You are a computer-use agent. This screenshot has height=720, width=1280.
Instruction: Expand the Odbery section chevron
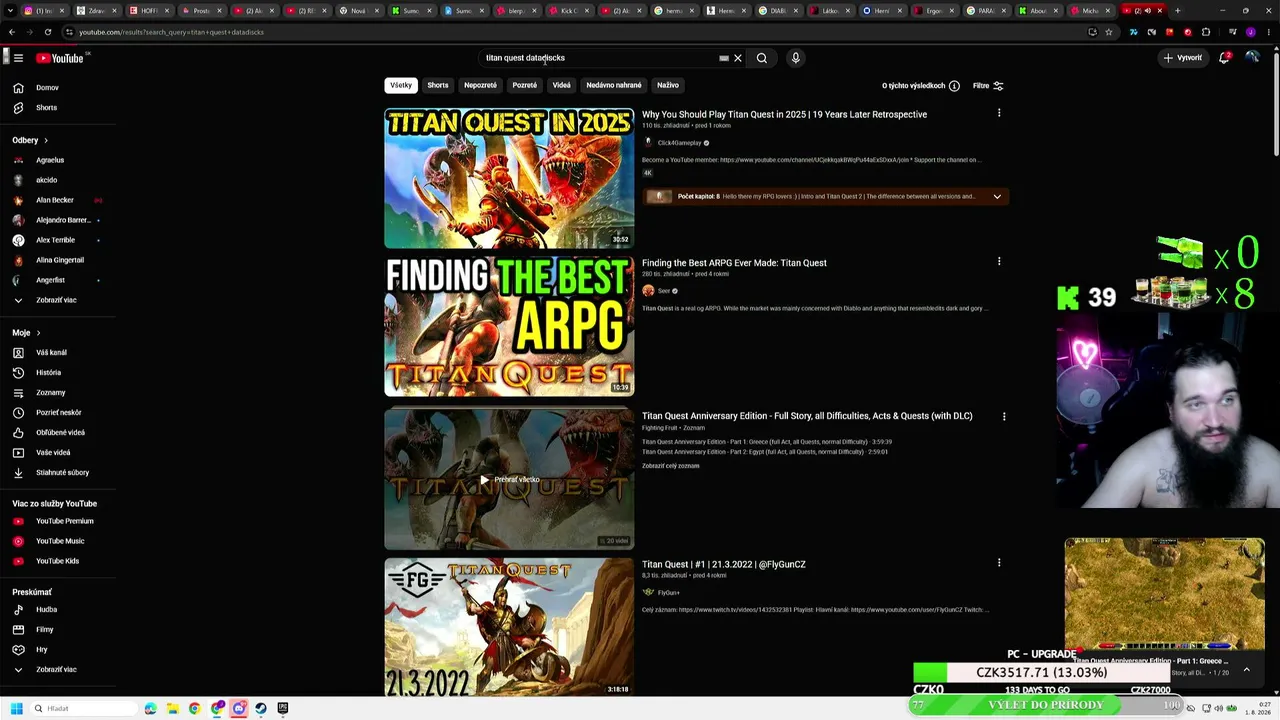pos(45,141)
